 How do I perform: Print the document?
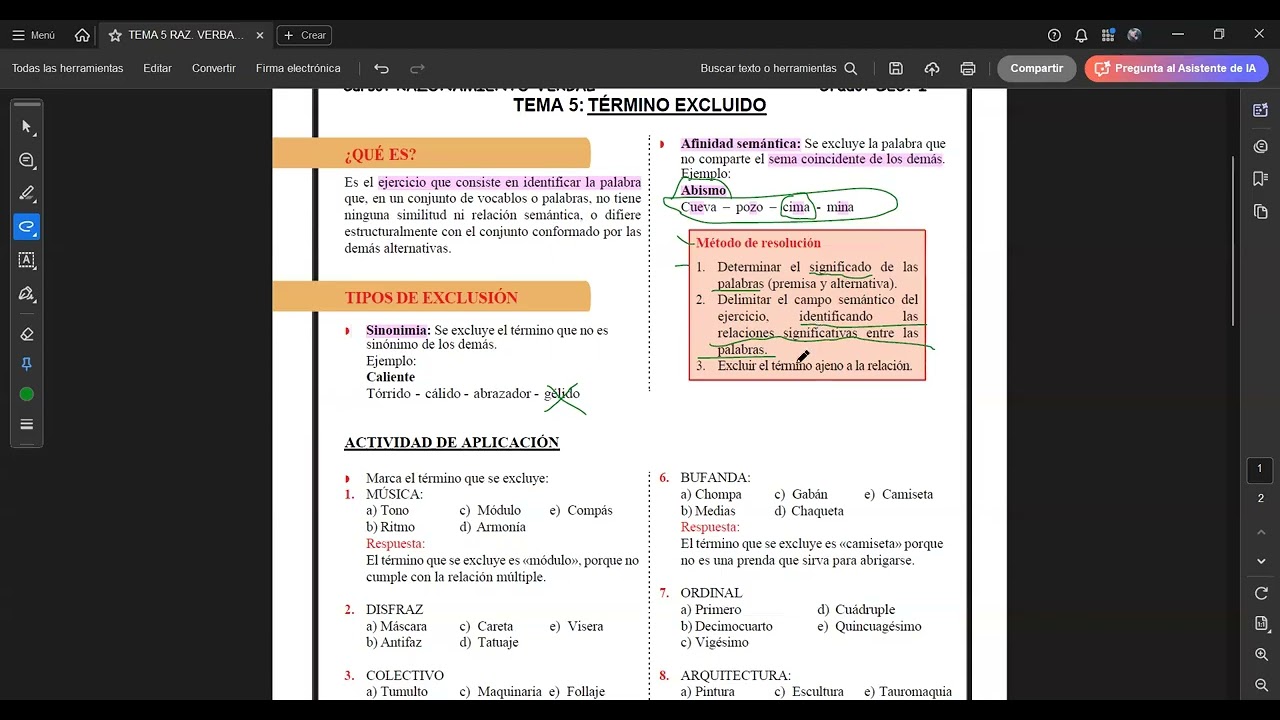click(968, 69)
